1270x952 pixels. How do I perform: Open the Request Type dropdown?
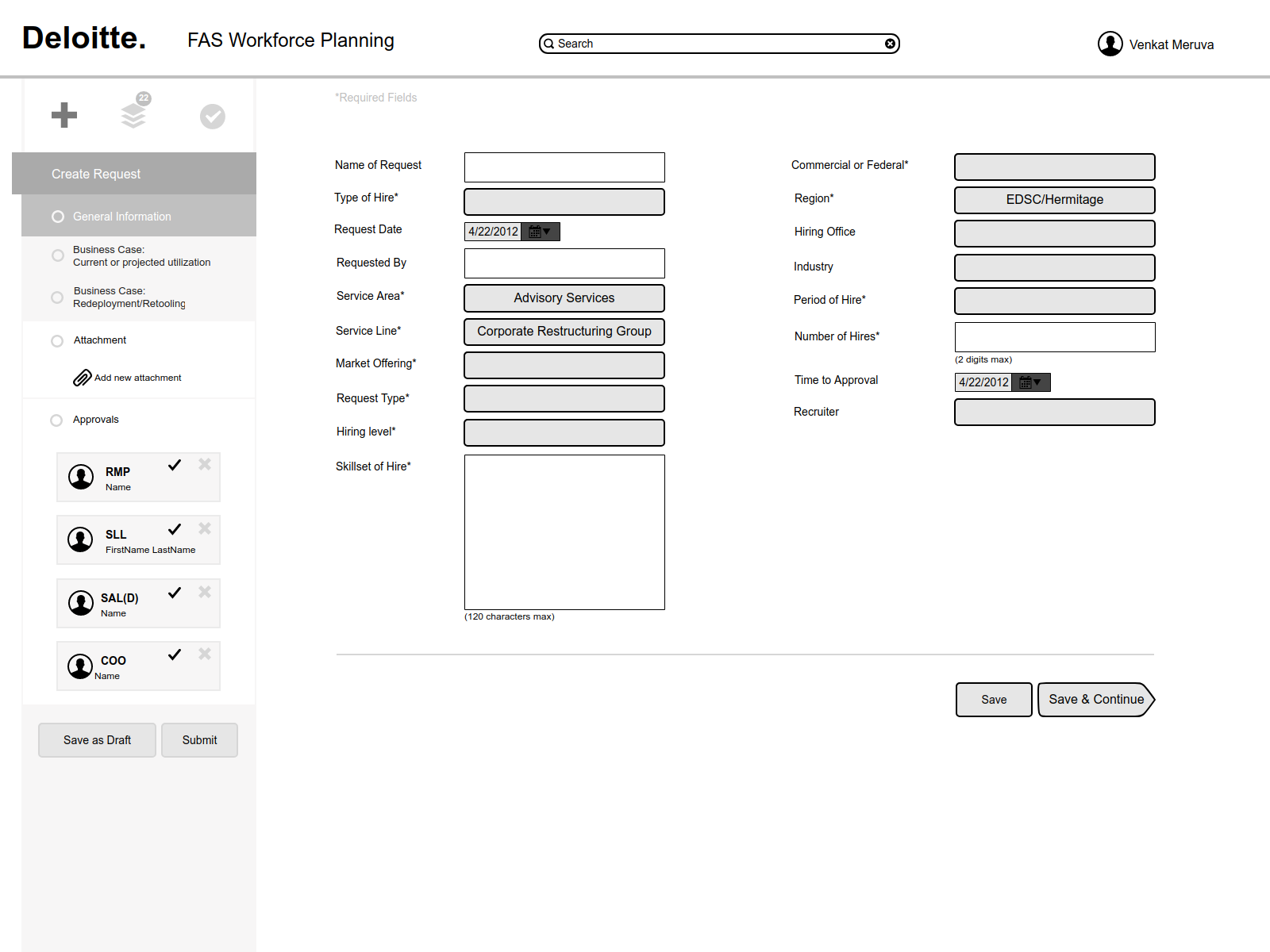click(564, 398)
